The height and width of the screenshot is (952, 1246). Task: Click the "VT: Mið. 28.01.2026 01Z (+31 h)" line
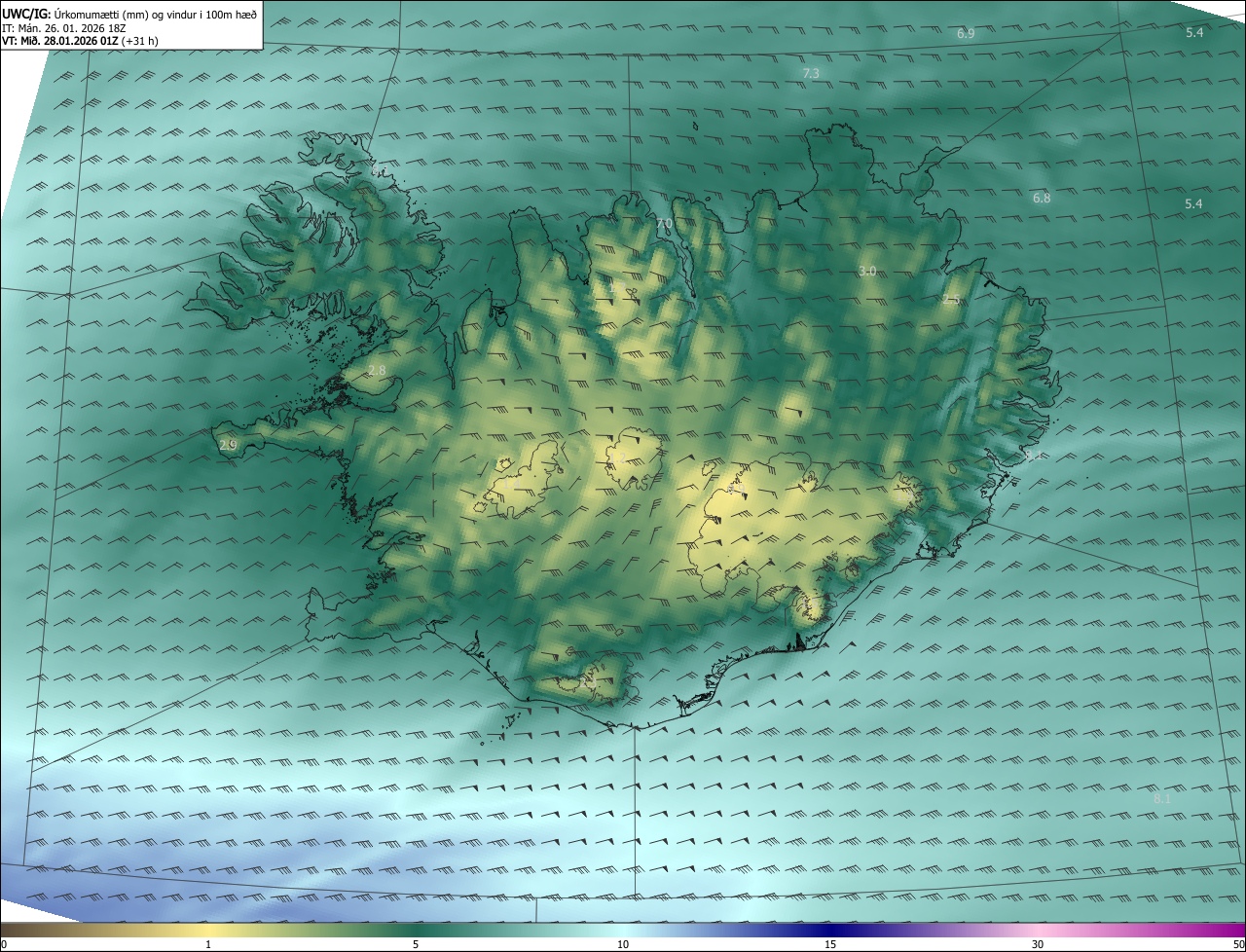click(x=80, y=41)
